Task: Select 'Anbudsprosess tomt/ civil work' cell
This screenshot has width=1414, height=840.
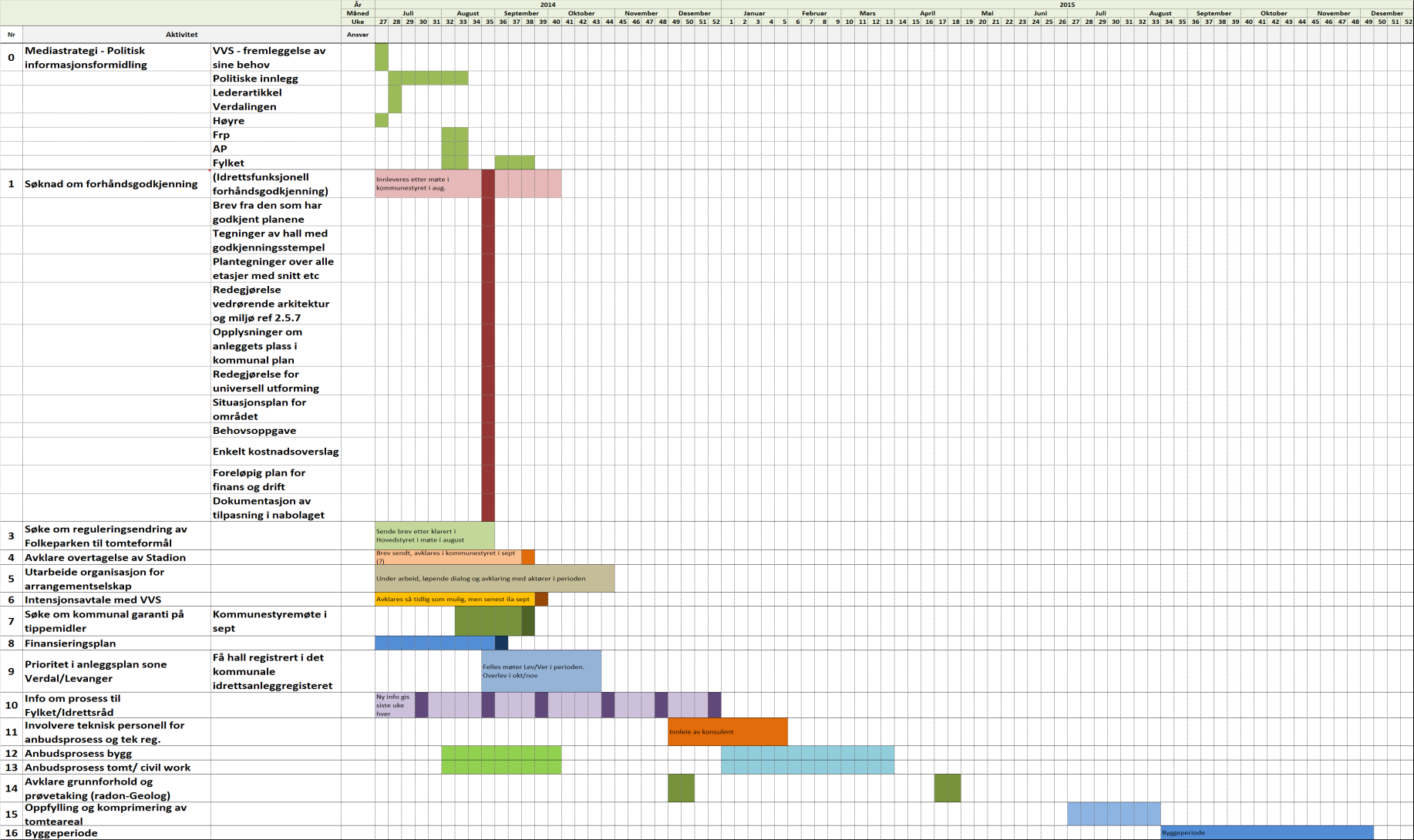Action: click(x=116, y=767)
